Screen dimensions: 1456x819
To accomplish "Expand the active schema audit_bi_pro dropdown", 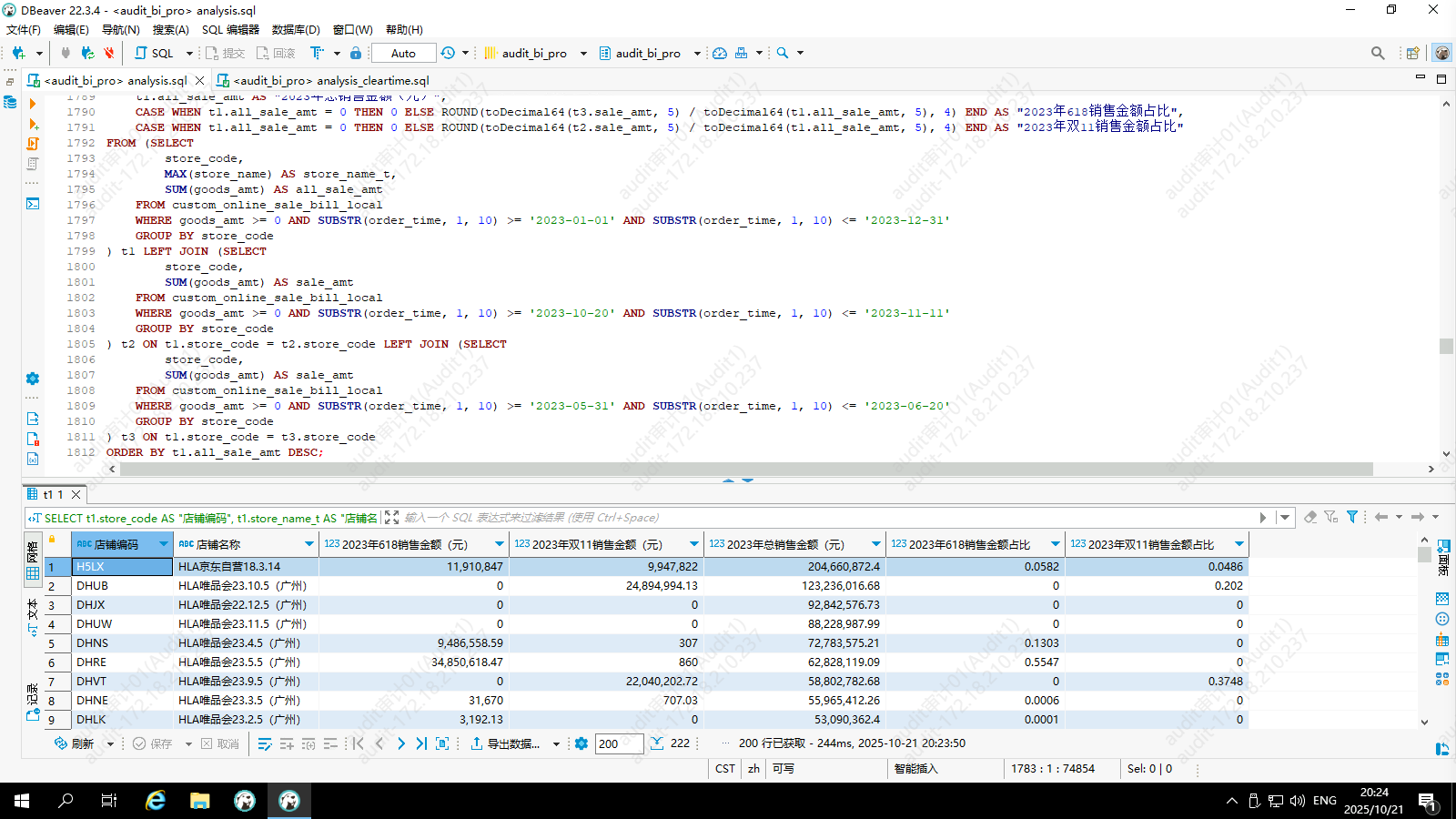I will pyautogui.click(x=697, y=53).
